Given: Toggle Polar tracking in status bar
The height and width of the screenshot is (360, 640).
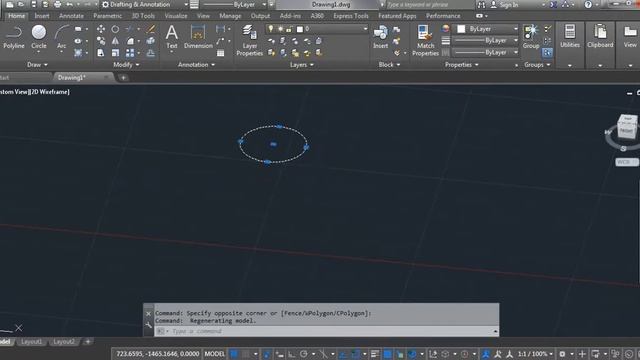Looking at the screenshot, I should pyautogui.click(x=304, y=354).
